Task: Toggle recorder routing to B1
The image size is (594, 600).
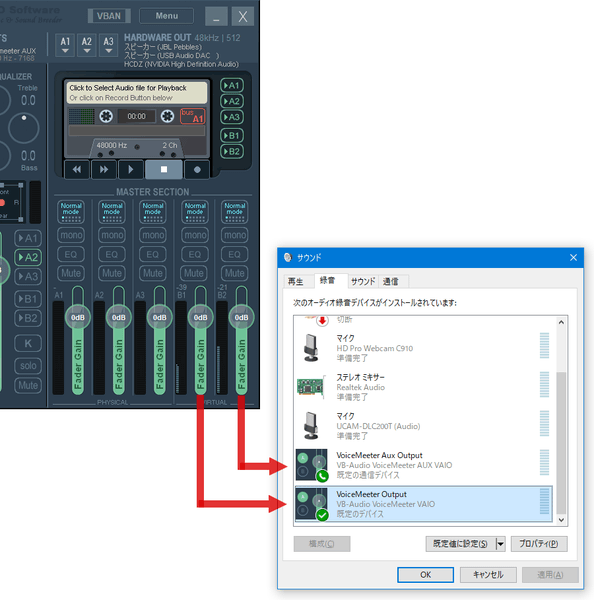Action: coord(232,135)
